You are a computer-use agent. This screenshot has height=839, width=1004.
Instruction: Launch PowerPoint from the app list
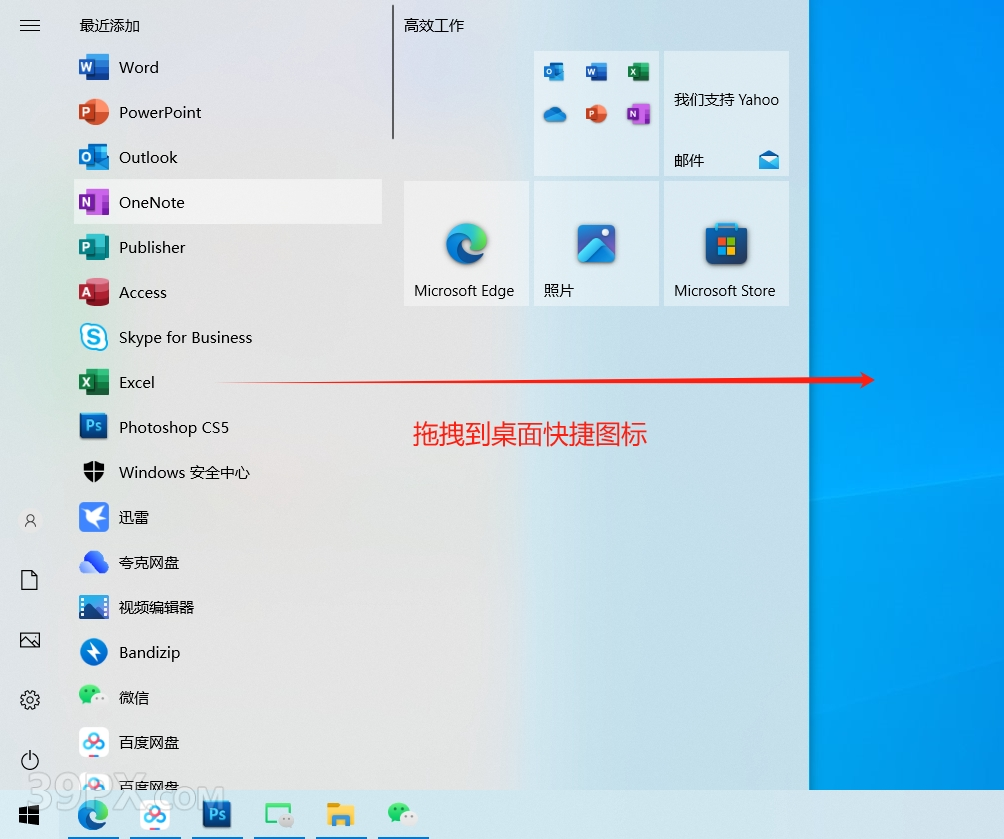[227, 112]
